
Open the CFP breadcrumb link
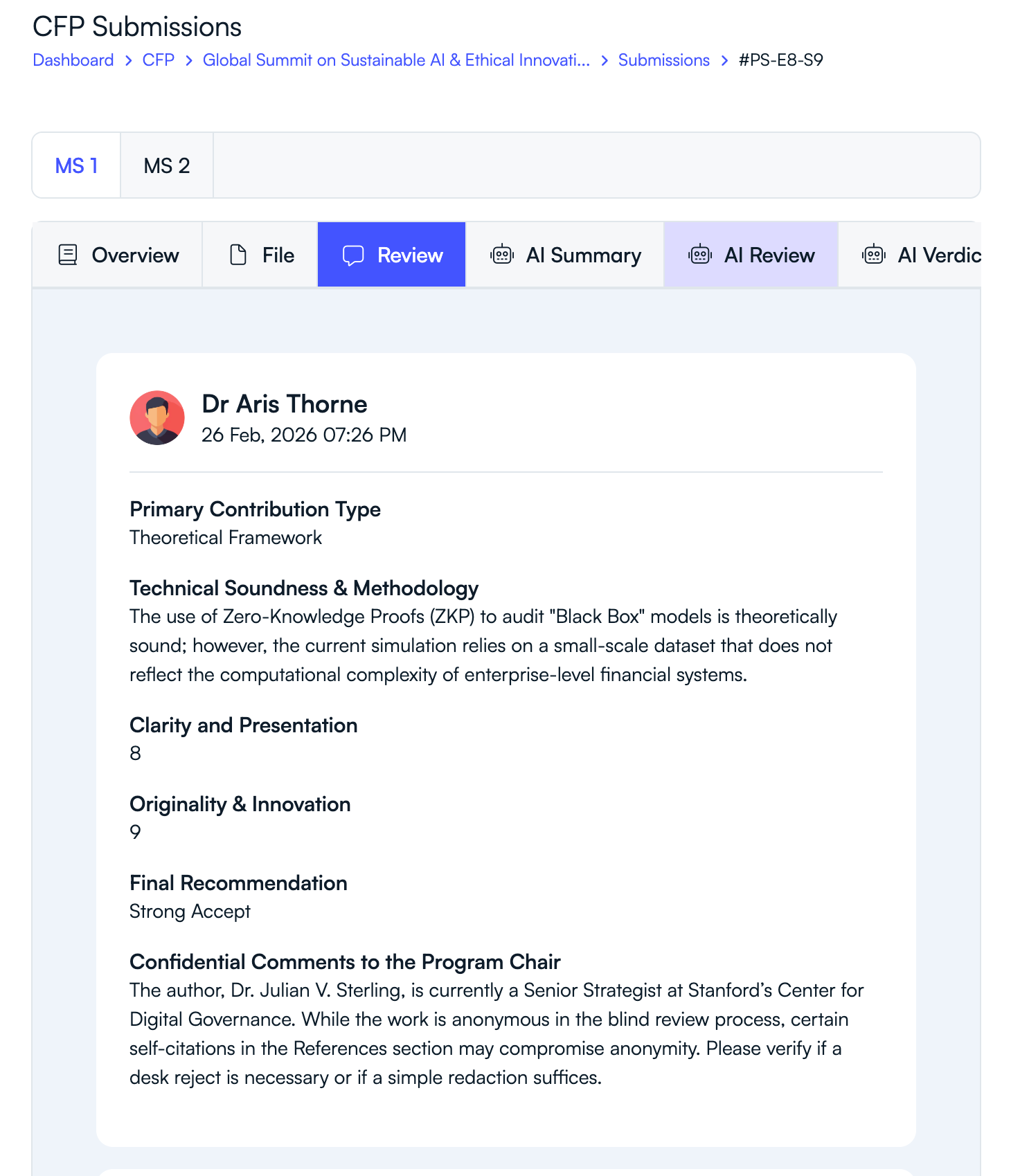pyautogui.click(x=158, y=60)
